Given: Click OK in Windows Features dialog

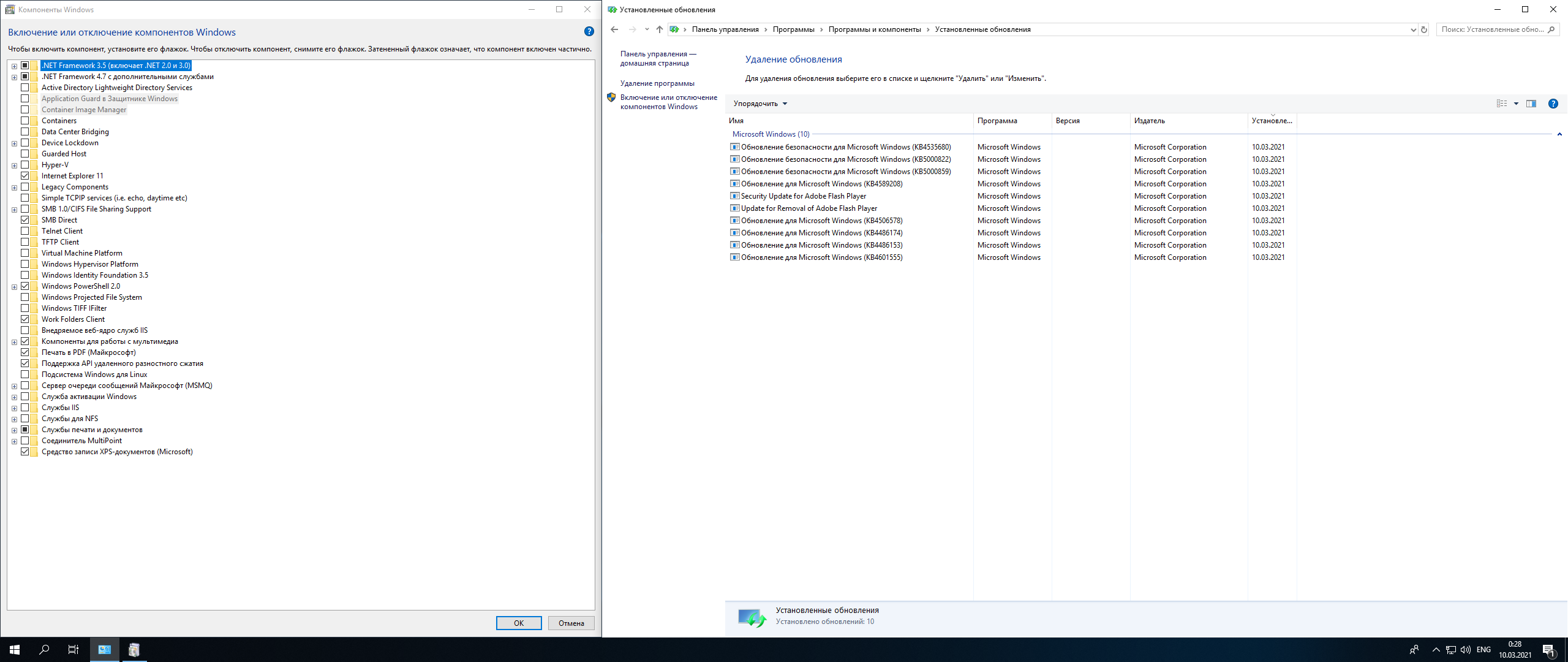Looking at the screenshot, I should tap(519, 623).
